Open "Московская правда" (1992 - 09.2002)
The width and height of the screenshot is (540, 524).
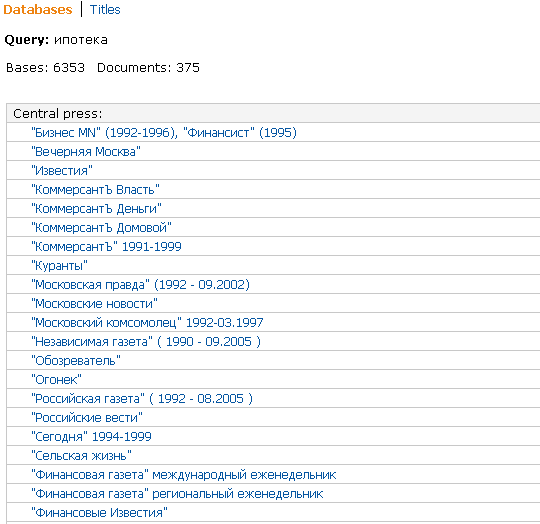[141, 285]
